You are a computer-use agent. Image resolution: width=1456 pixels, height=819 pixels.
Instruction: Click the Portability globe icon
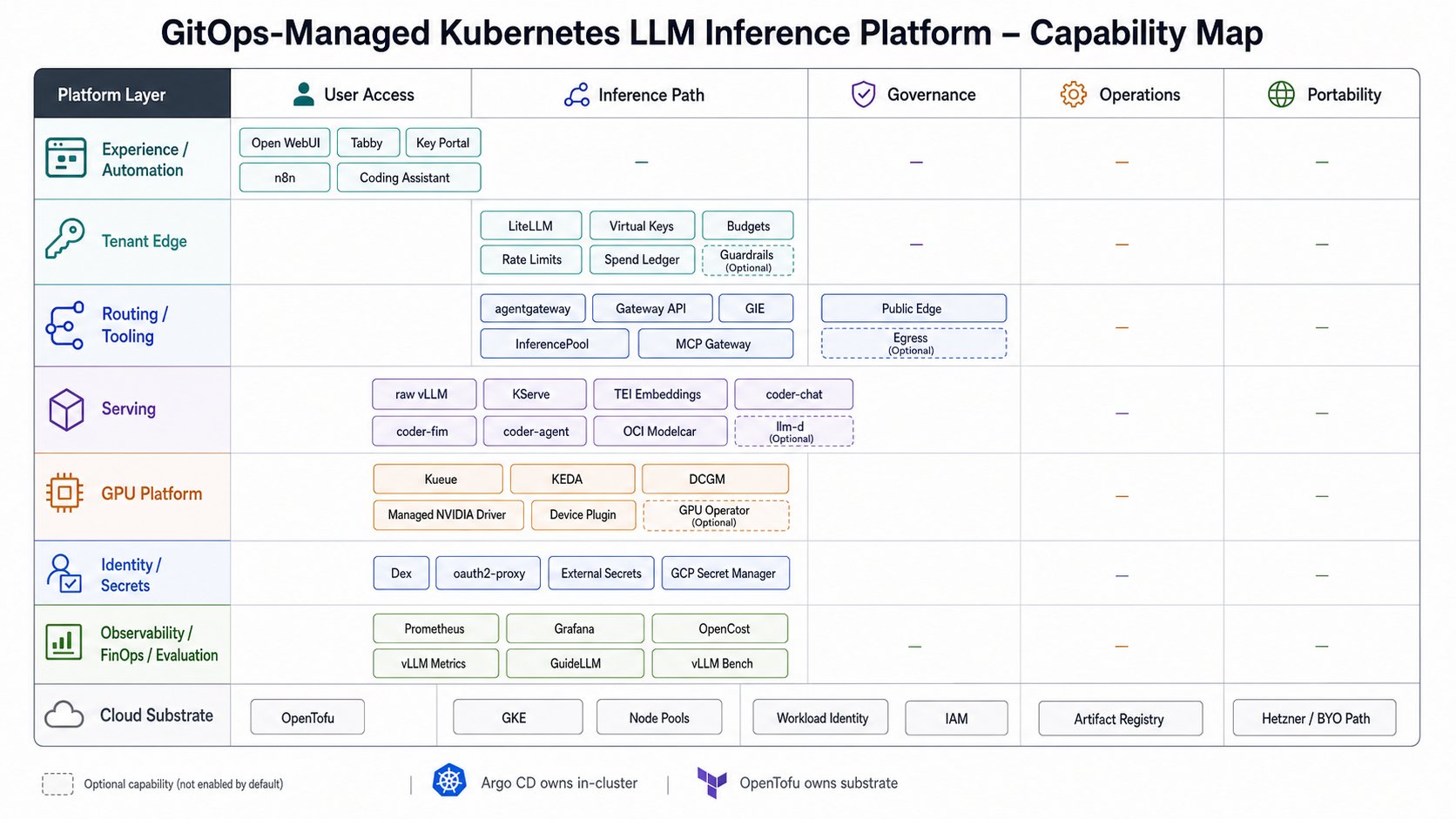(x=1281, y=94)
